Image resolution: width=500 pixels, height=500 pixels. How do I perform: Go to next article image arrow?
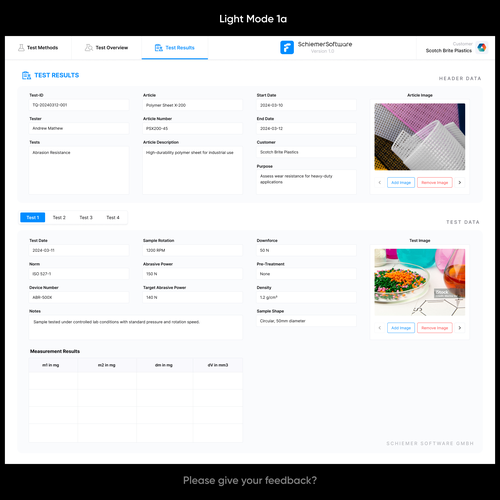(460, 183)
